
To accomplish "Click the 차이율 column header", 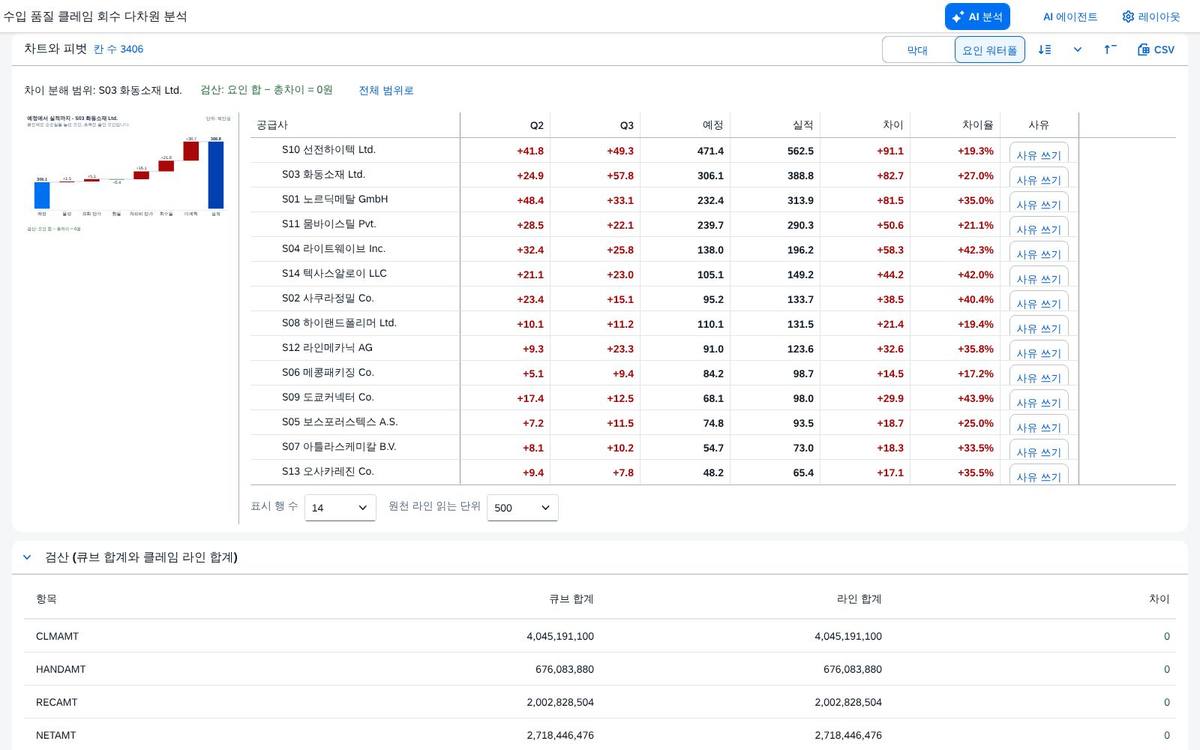I will [955, 125].
